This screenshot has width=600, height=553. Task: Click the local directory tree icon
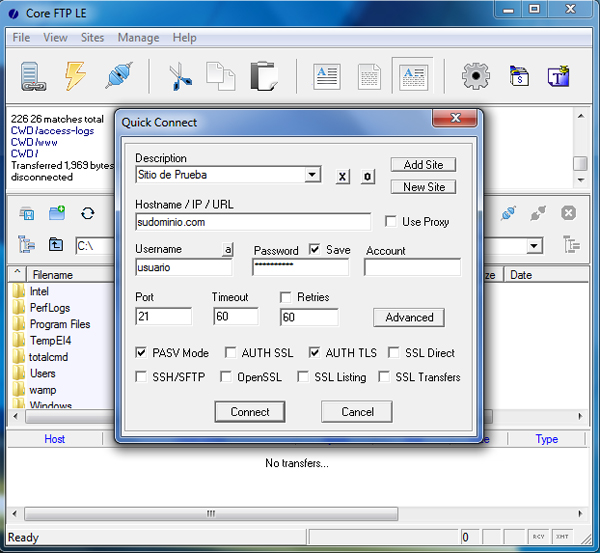(x=27, y=244)
